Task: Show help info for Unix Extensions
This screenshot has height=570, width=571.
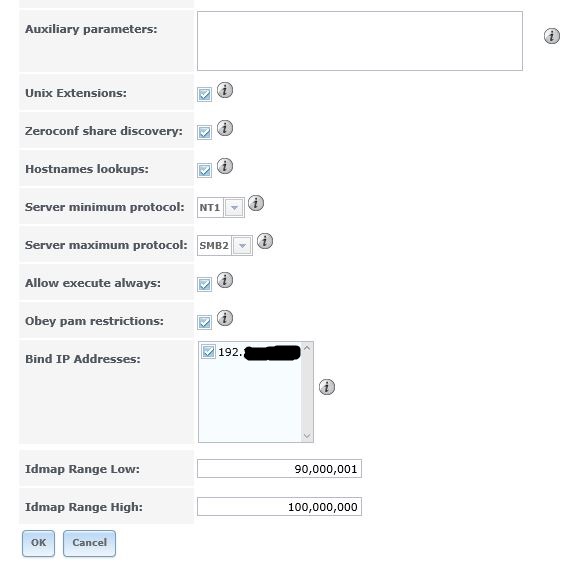Action: (225, 90)
